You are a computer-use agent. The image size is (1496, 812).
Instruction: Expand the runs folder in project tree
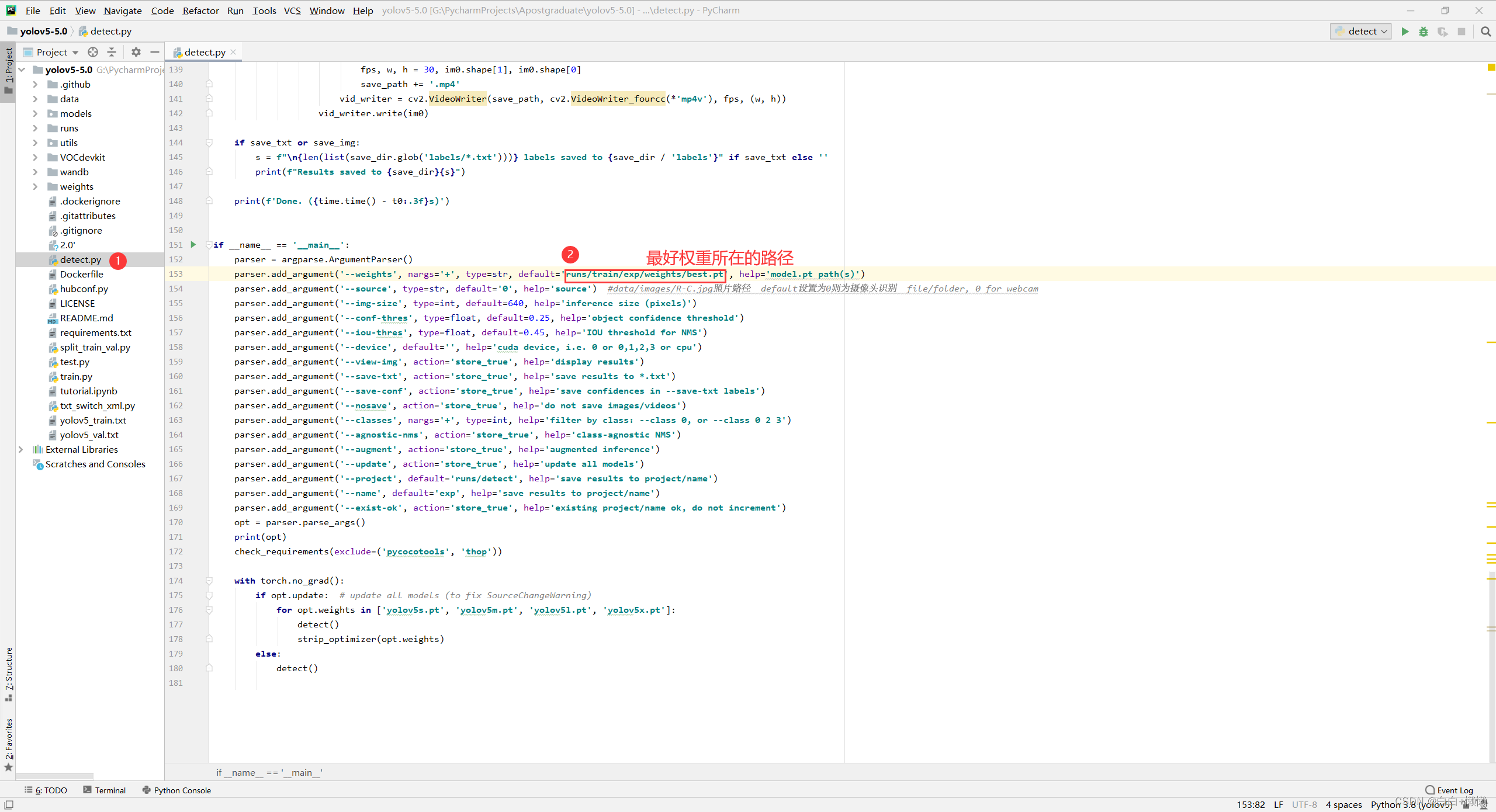(35, 128)
